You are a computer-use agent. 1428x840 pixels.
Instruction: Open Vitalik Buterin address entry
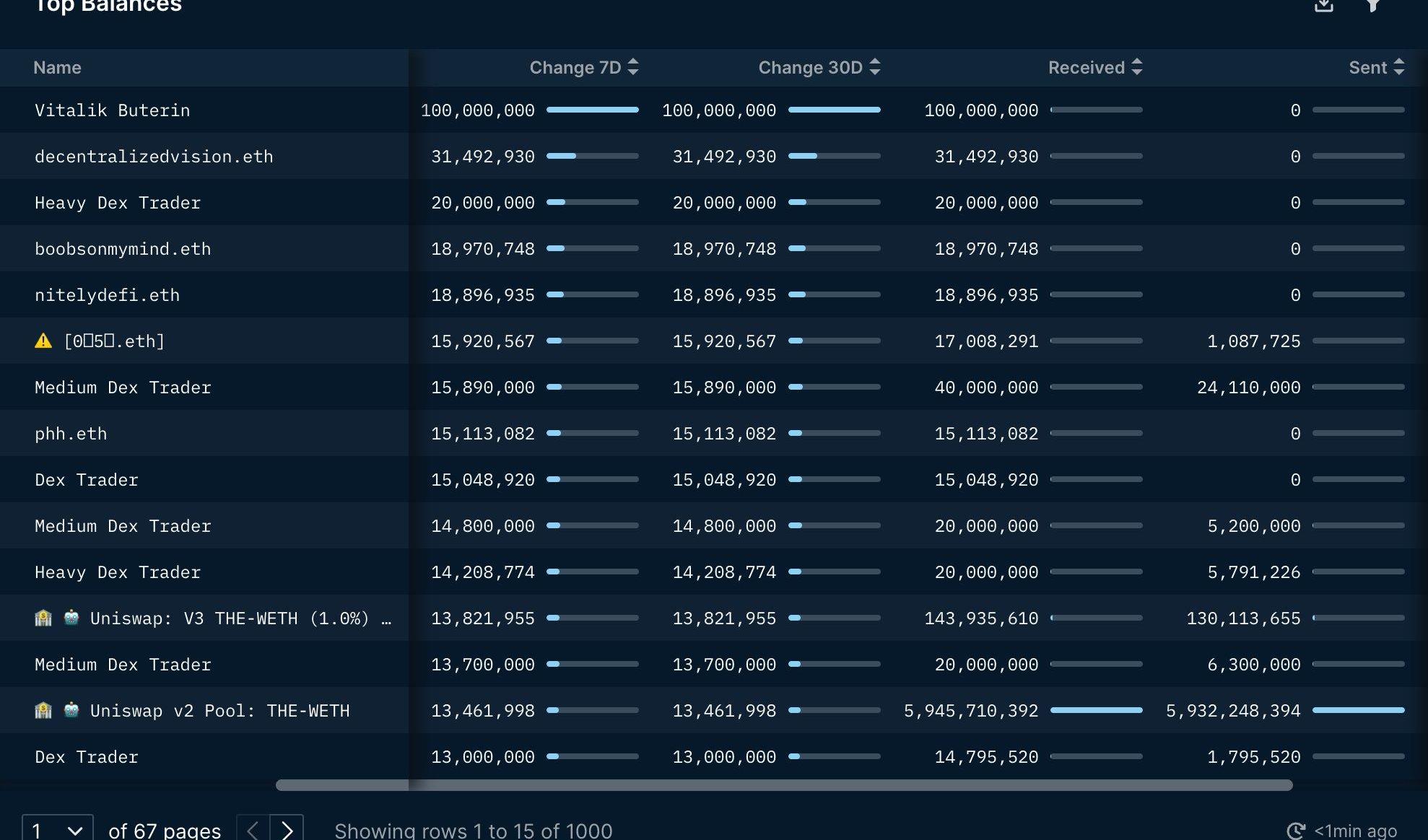point(112,110)
